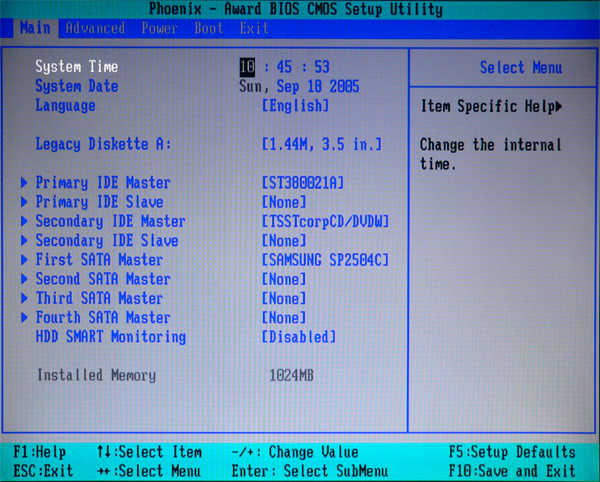Click [None] value for Fourth SATA Master
Image resolution: width=600 pixels, height=482 pixels.
(284, 318)
